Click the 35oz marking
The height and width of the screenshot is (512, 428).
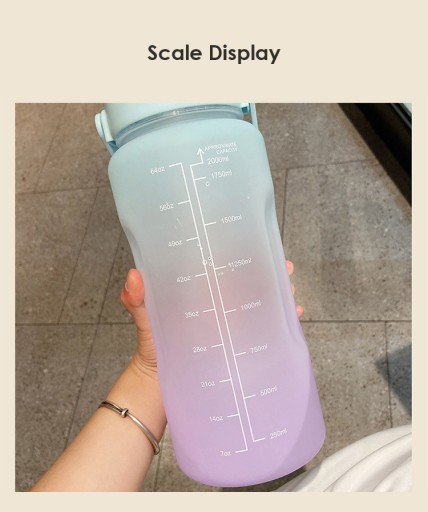point(192,314)
